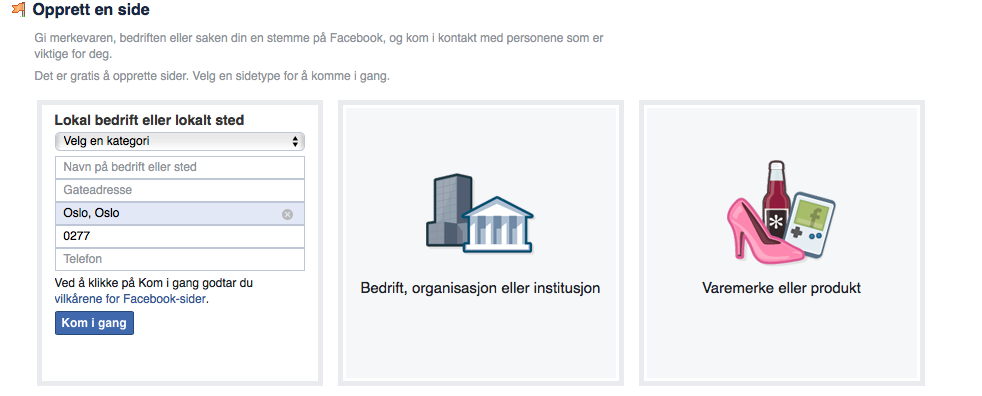Focus the Navn på bedrift eller sted field
Screen dimensions: 982x396
pos(180,167)
